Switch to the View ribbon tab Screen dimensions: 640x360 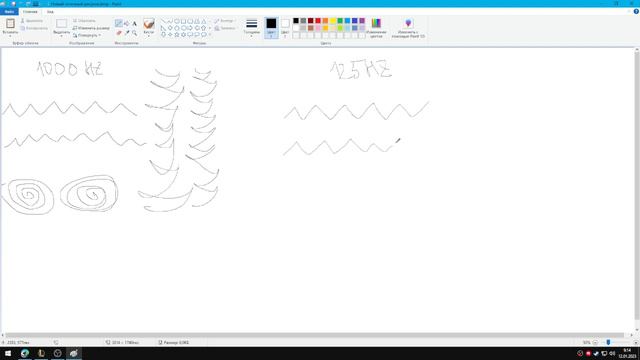click(x=50, y=12)
